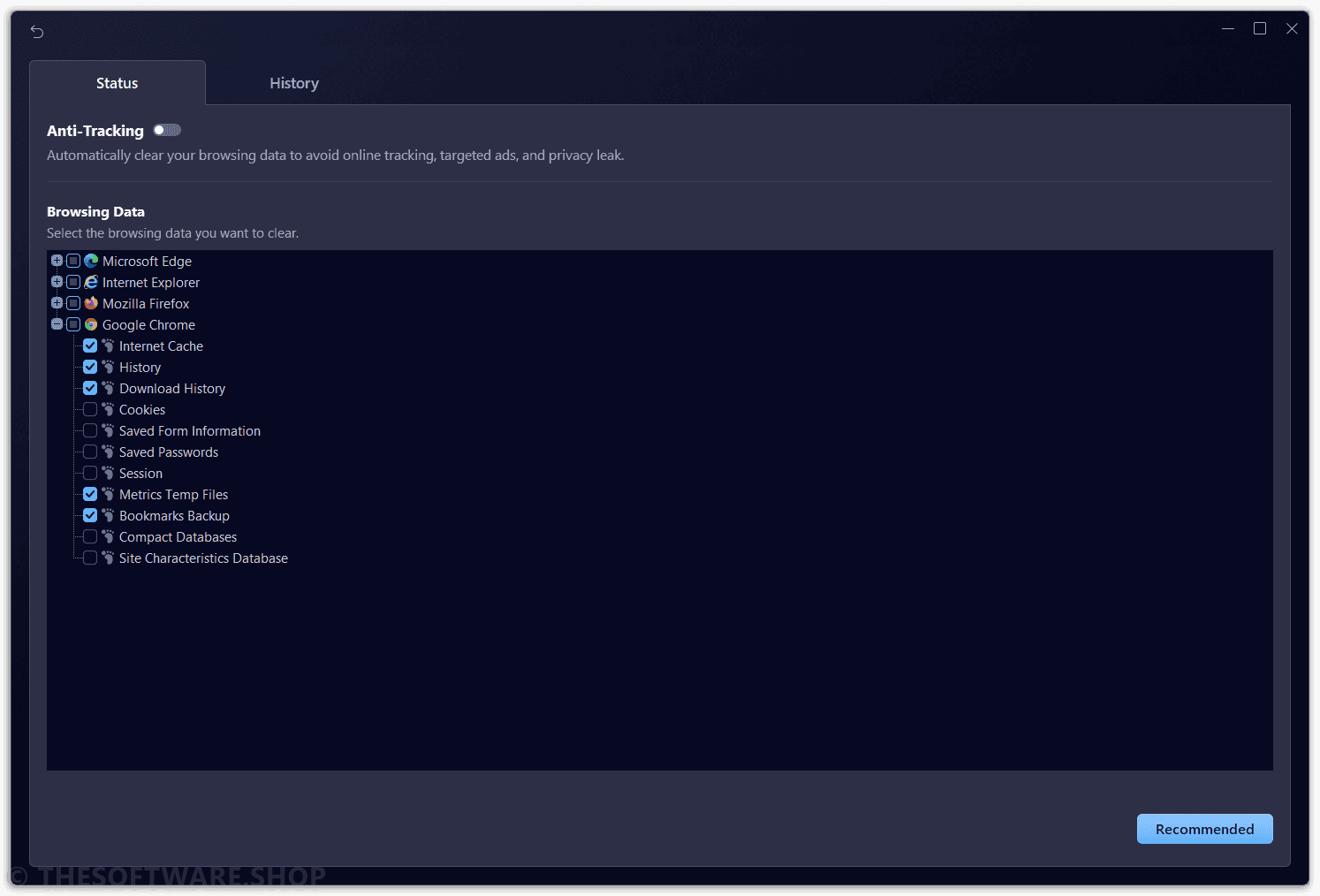Uncheck the Metrics Temp Files checkbox
Screen dimensions: 1320x896
click(x=90, y=494)
